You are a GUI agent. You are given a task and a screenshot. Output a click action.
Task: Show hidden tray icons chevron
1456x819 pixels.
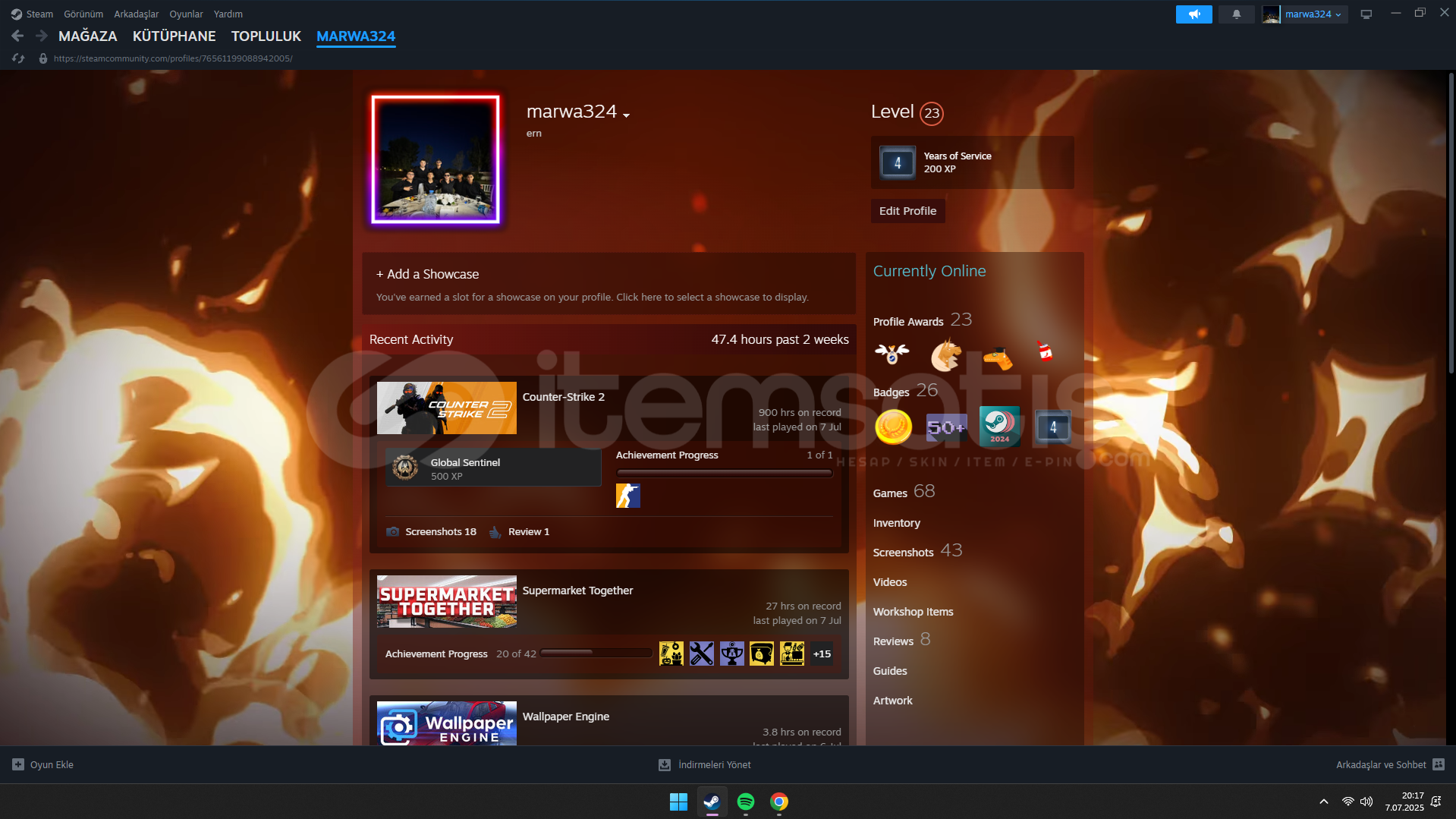point(1323,802)
